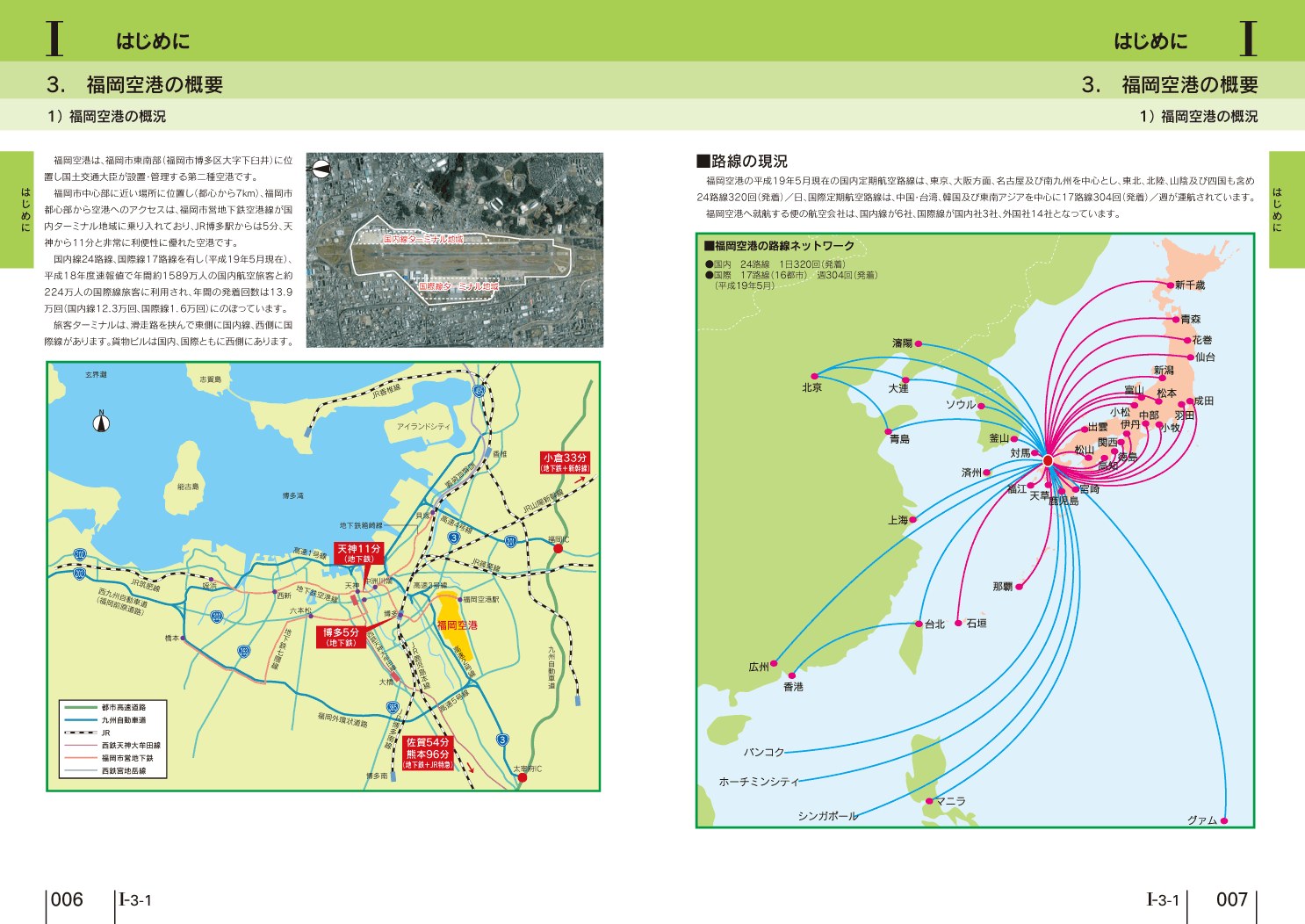The height and width of the screenshot is (924, 1305).
Task: Click the 新千歳 destination label
Action: pos(1190,285)
